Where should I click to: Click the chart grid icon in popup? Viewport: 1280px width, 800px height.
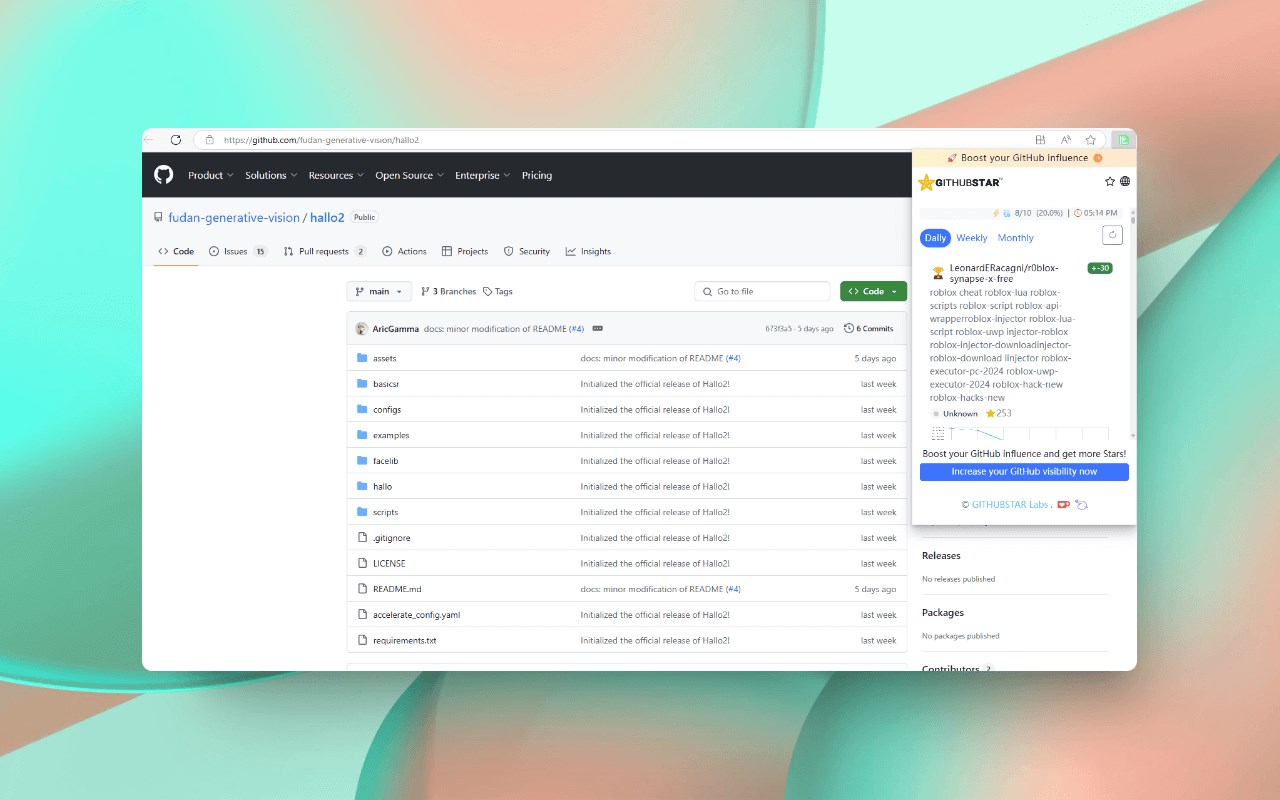click(x=938, y=433)
